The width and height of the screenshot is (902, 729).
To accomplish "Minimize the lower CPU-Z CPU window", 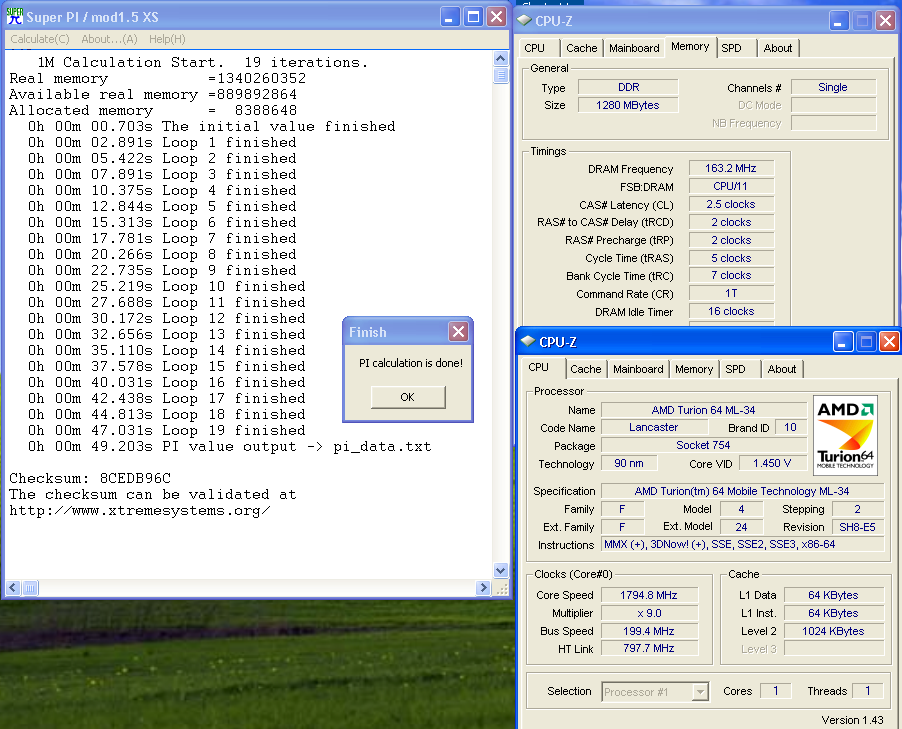I will pos(843,342).
